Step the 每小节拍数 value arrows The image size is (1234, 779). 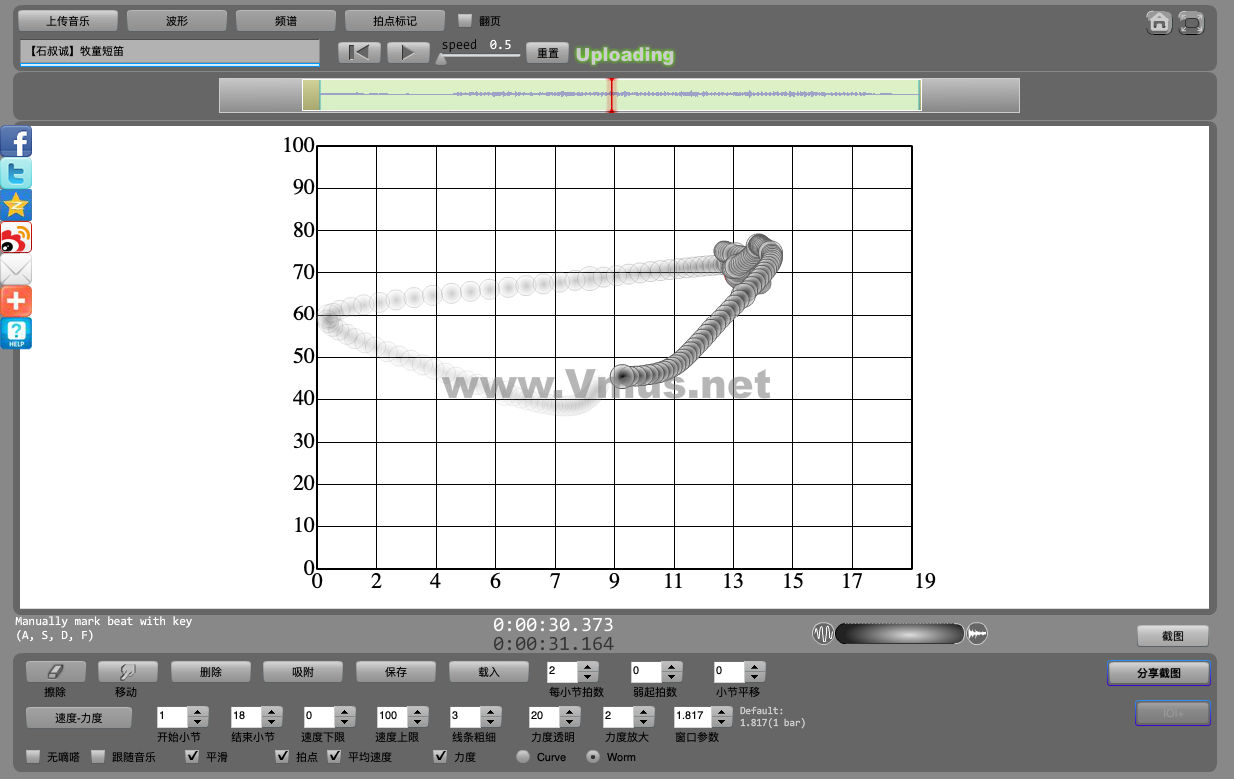click(x=588, y=672)
